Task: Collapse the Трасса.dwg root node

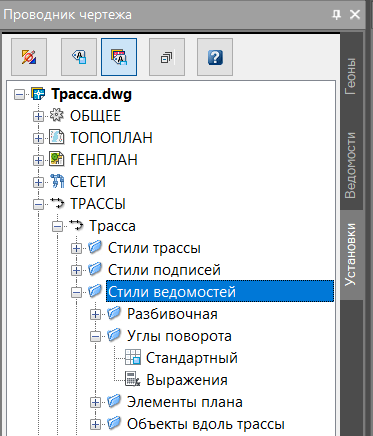Action: [19, 95]
